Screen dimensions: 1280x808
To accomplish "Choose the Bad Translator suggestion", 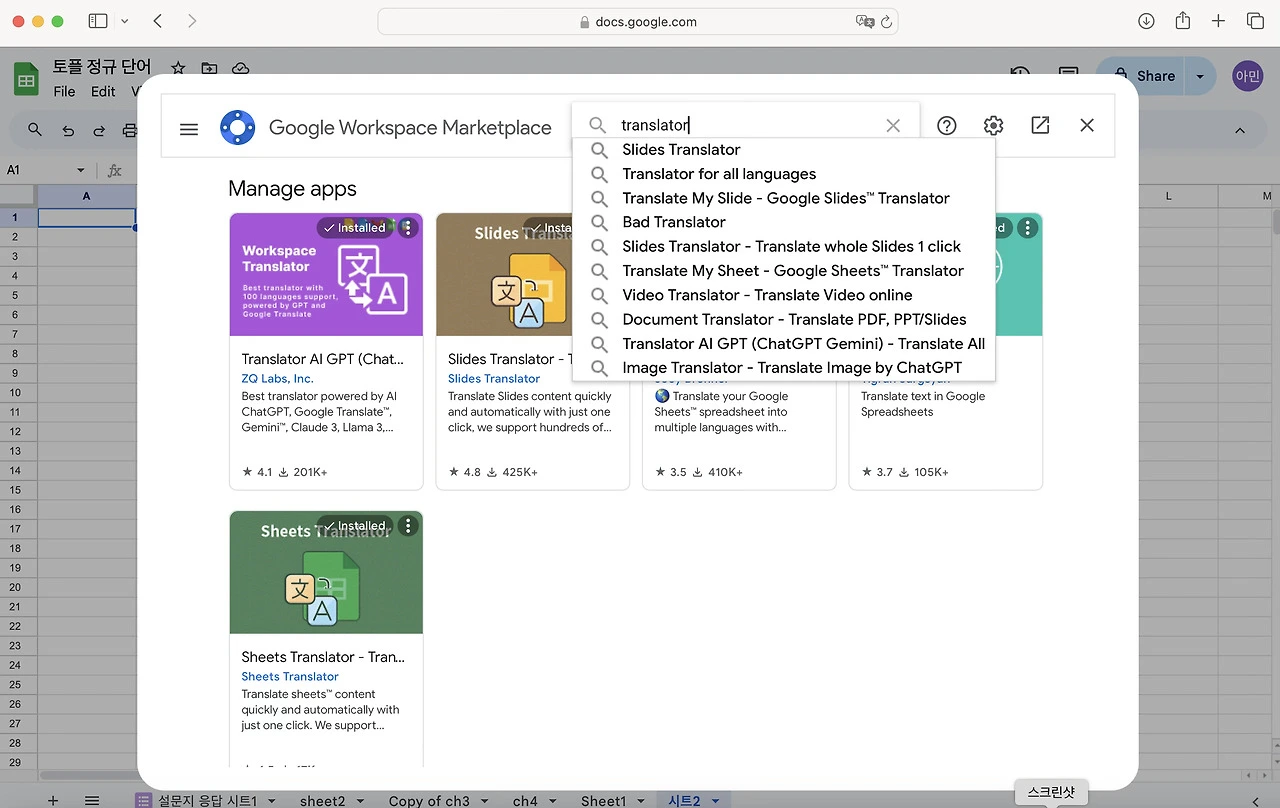I will pyautogui.click(x=784, y=222).
